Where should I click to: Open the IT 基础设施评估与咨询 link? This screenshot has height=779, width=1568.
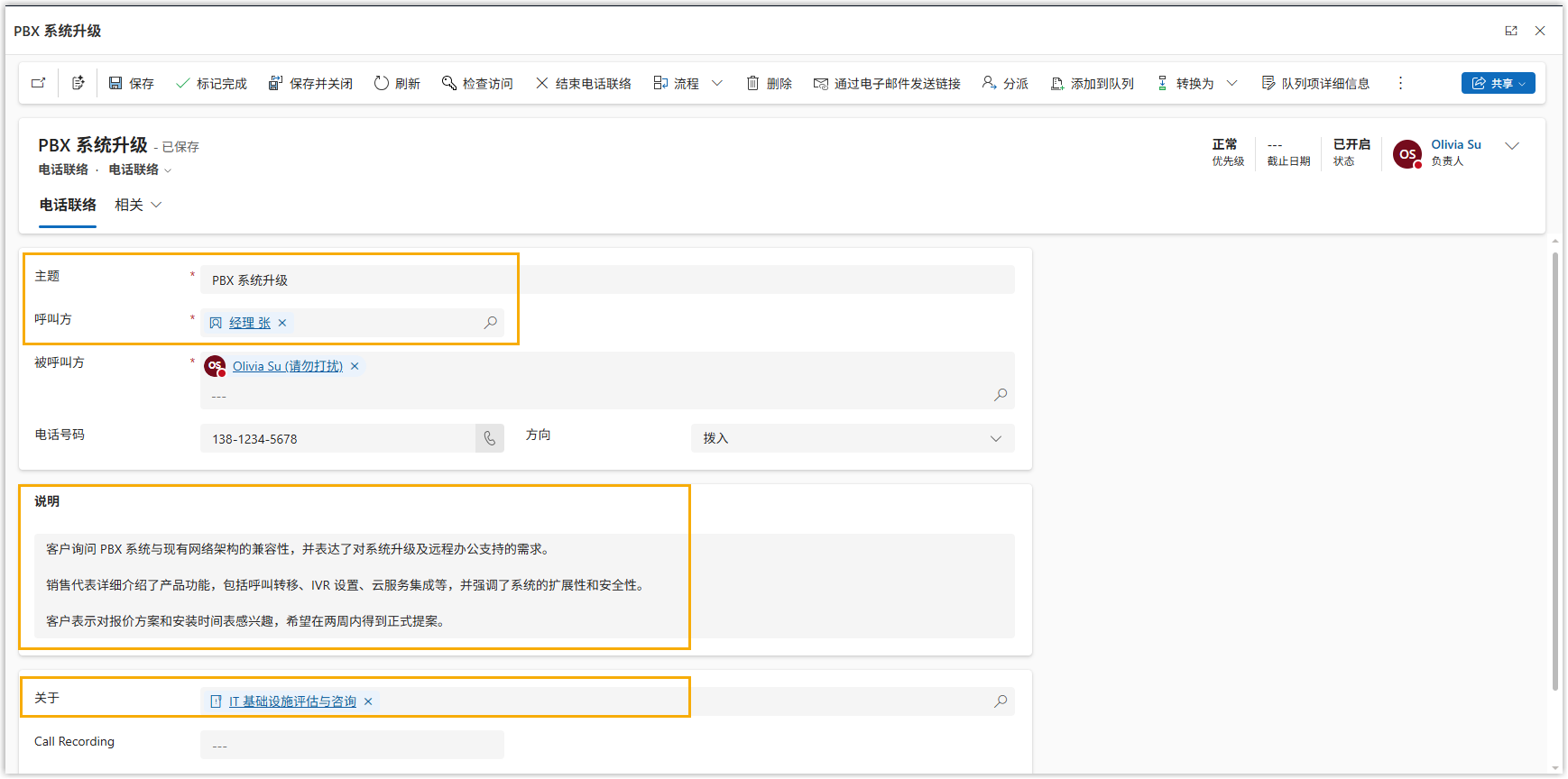(292, 701)
